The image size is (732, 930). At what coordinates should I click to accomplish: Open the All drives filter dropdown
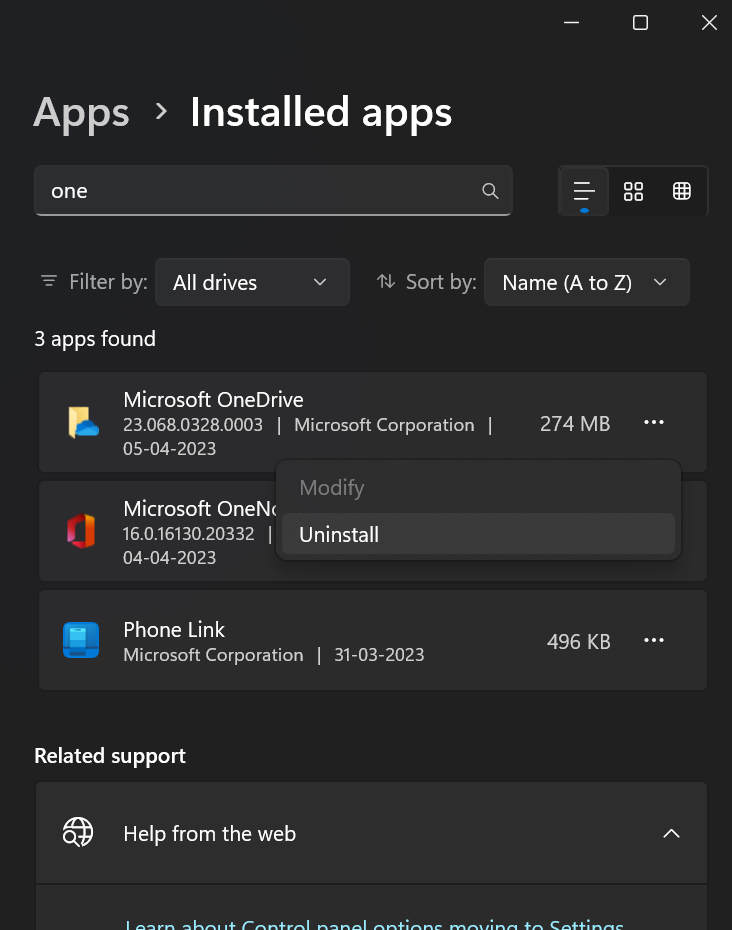tap(252, 282)
